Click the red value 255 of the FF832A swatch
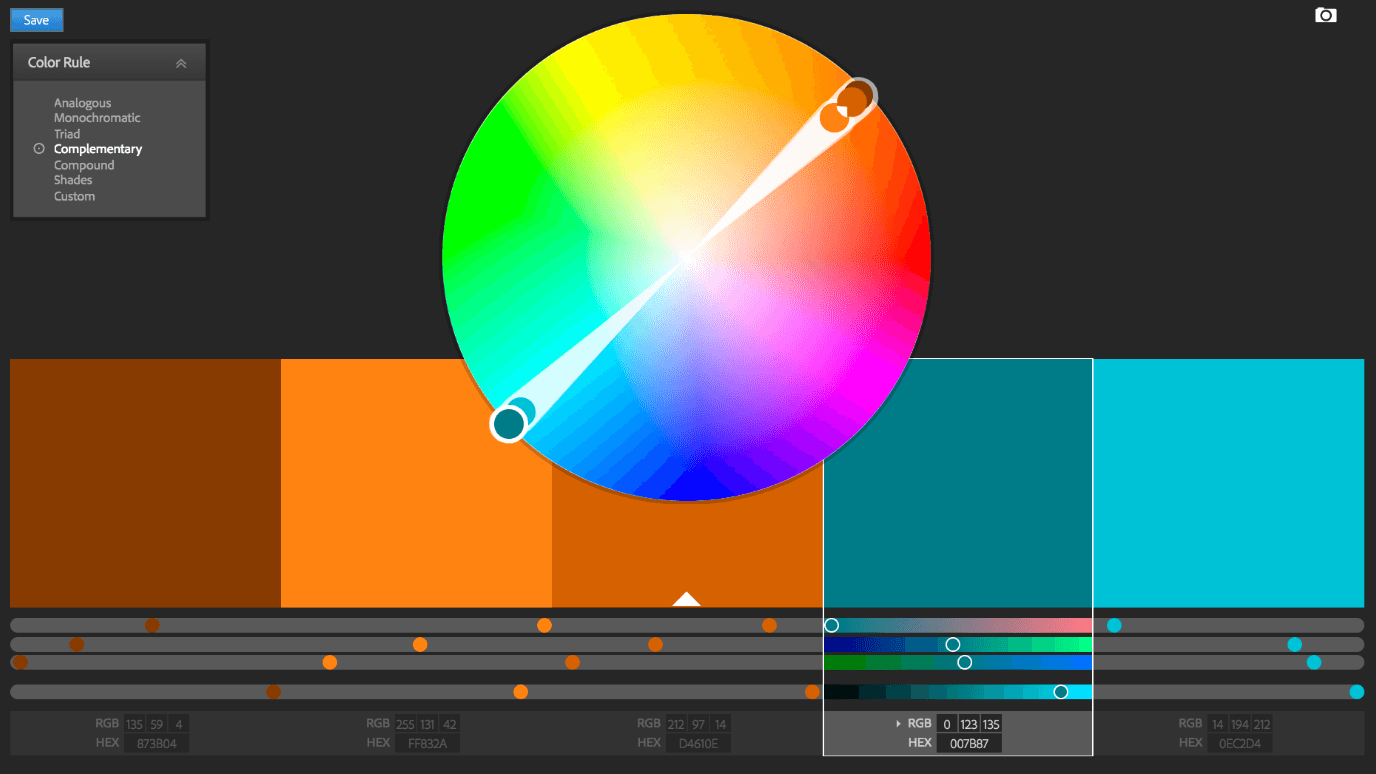Image resolution: width=1376 pixels, height=774 pixels. (x=405, y=724)
